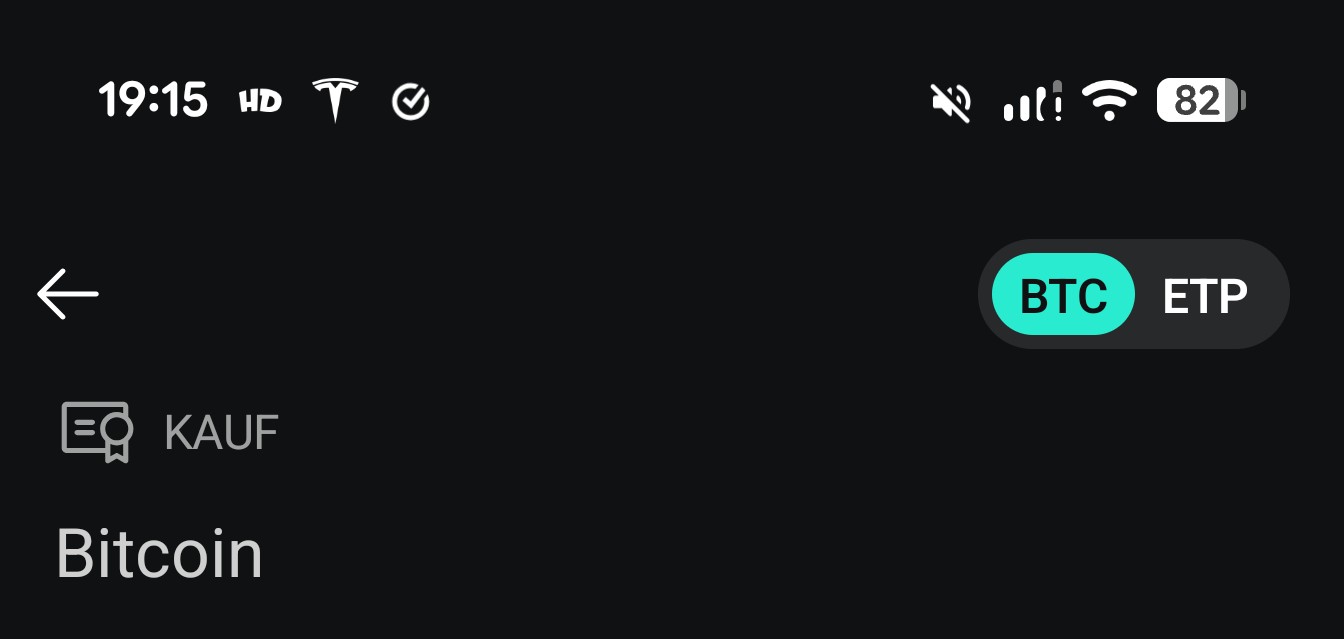Tap the 19:15 clock display

153,101
